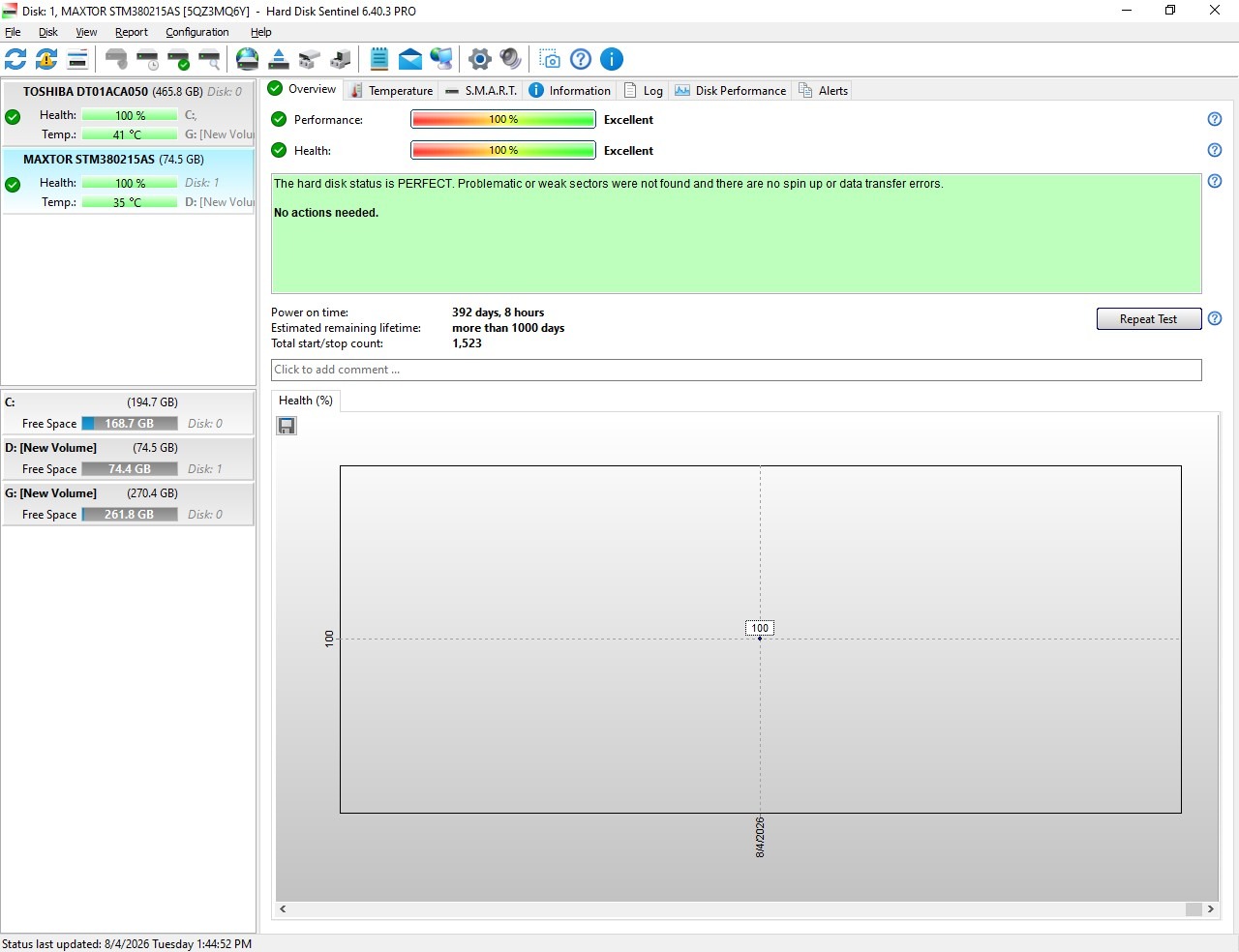Click the globe over disk toolbar icon
The image size is (1239, 952).
tap(248, 59)
